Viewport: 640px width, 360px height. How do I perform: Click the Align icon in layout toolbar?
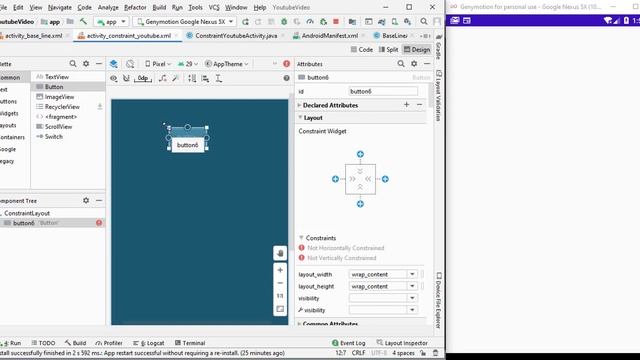tap(205, 78)
